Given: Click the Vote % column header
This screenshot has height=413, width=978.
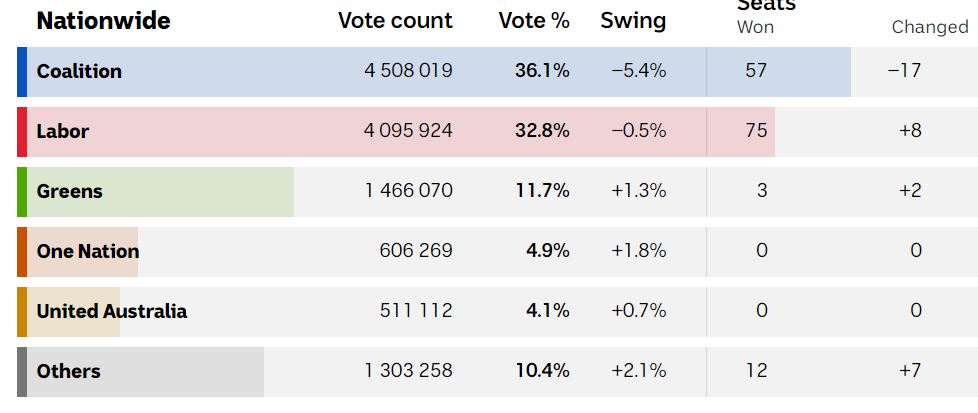Looking at the screenshot, I should point(534,20).
